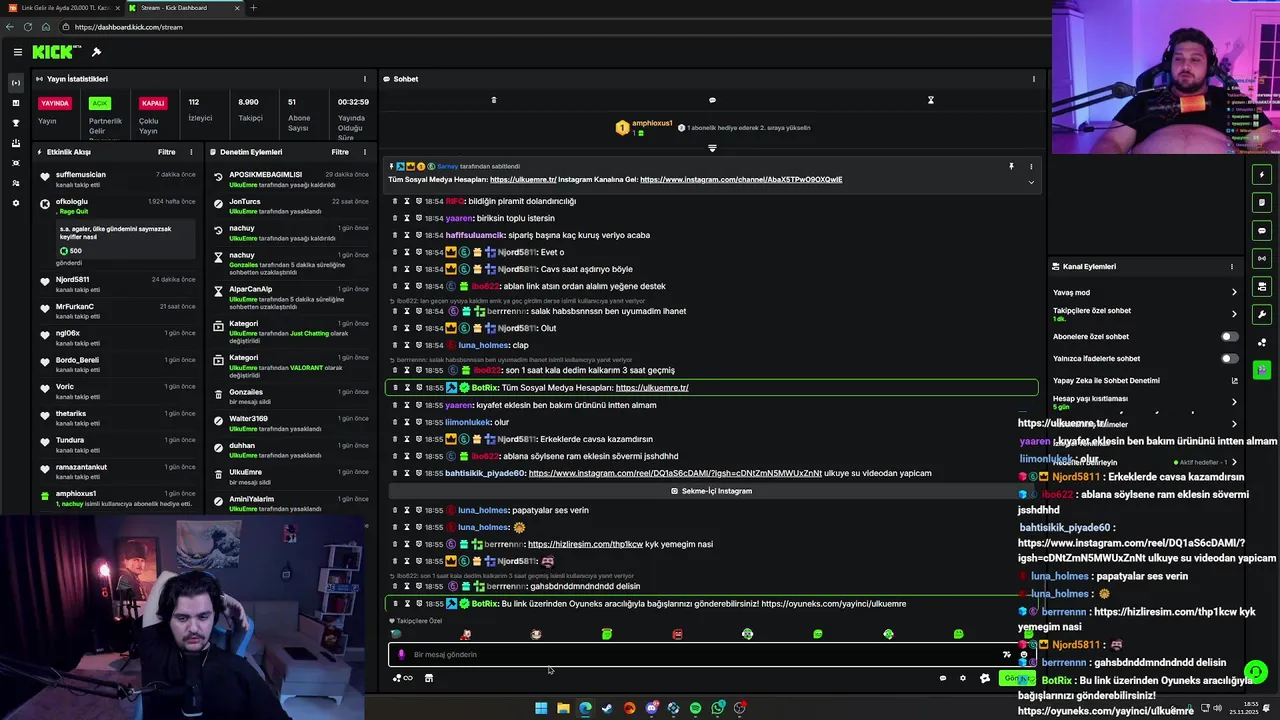Open the settings gear in the left sidebar
1280x720 pixels.
pyautogui.click(x=15, y=203)
